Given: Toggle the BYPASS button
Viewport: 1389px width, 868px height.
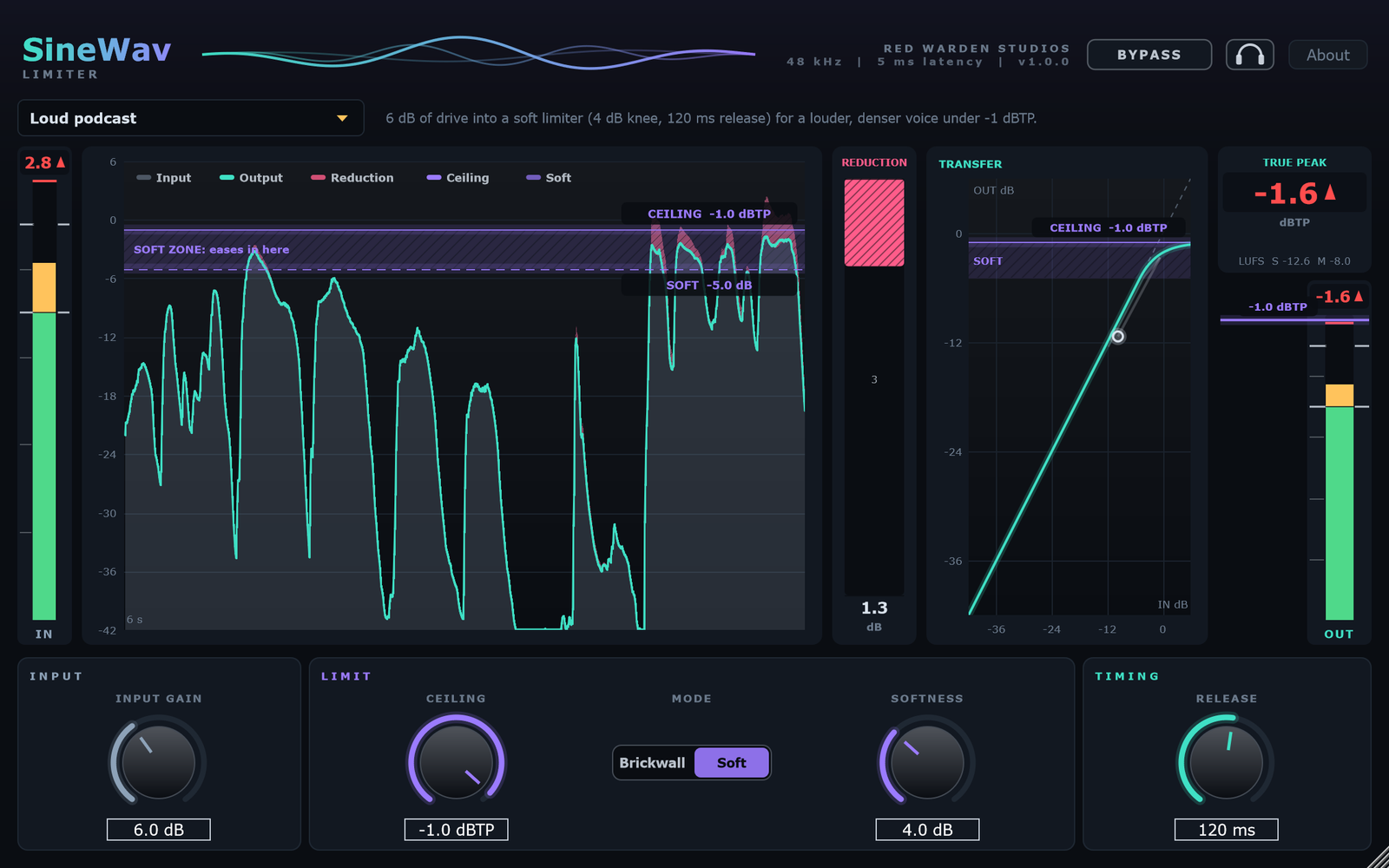Looking at the screenshot, I should pos(1149,55).
